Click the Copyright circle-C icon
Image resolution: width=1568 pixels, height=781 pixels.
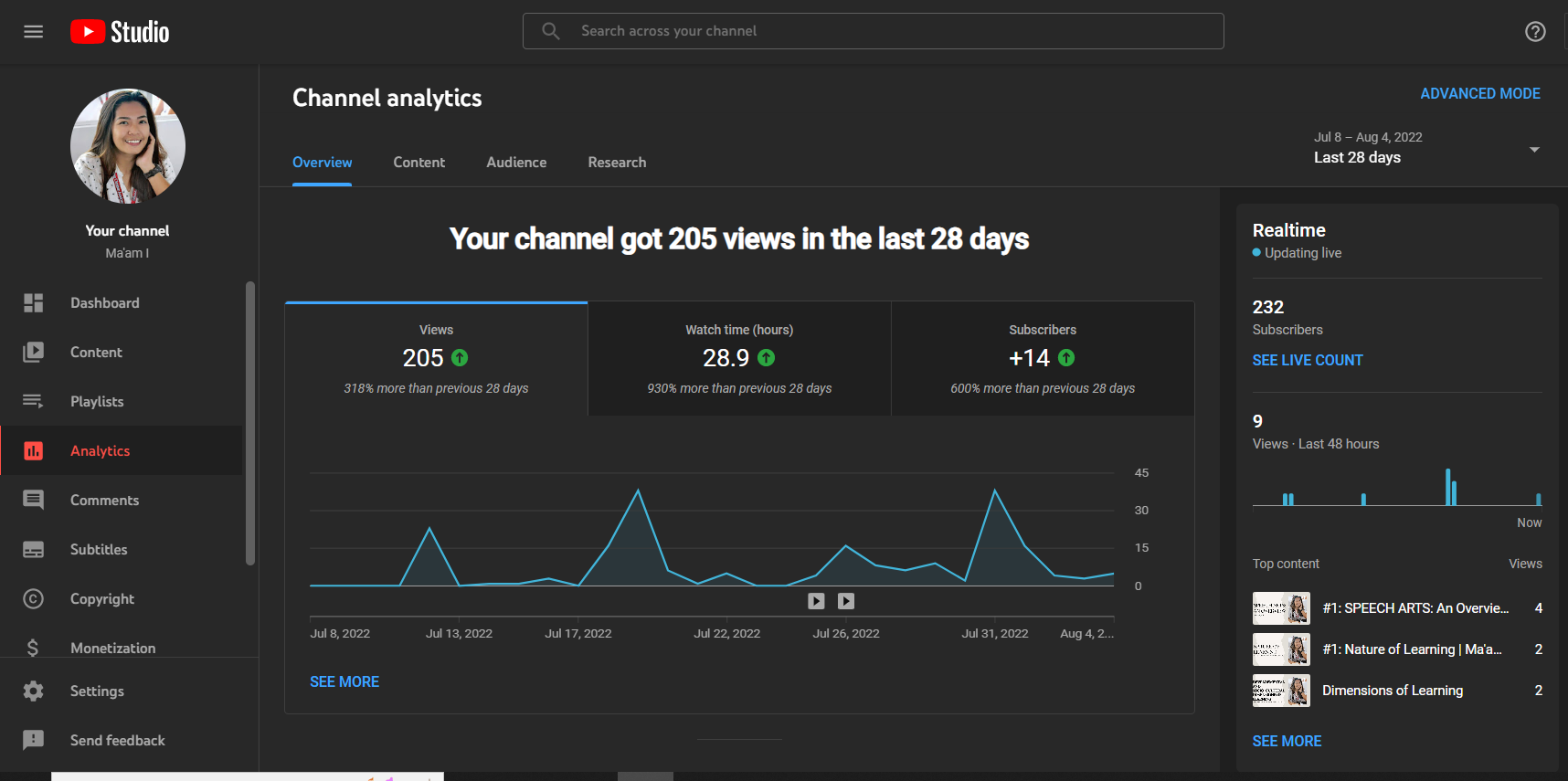(x=34, y=599)
